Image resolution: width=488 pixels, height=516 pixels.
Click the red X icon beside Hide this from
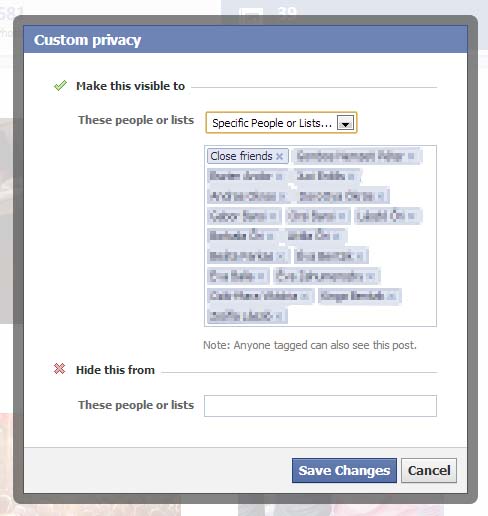click(x=60, y=369)
